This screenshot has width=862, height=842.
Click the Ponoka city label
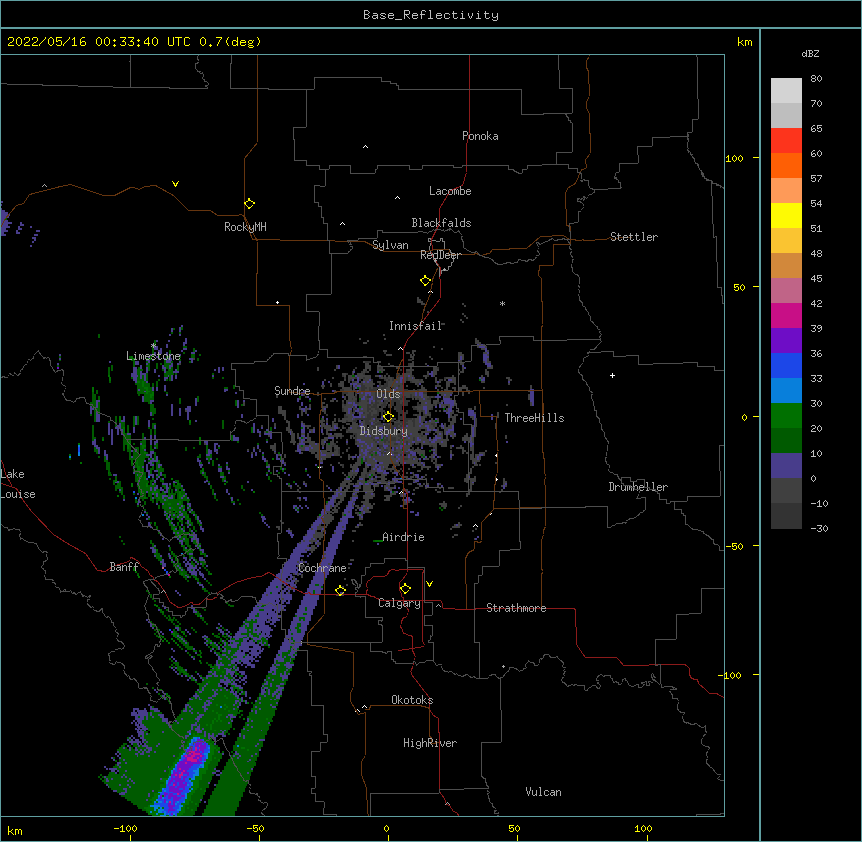click(480, 136)
